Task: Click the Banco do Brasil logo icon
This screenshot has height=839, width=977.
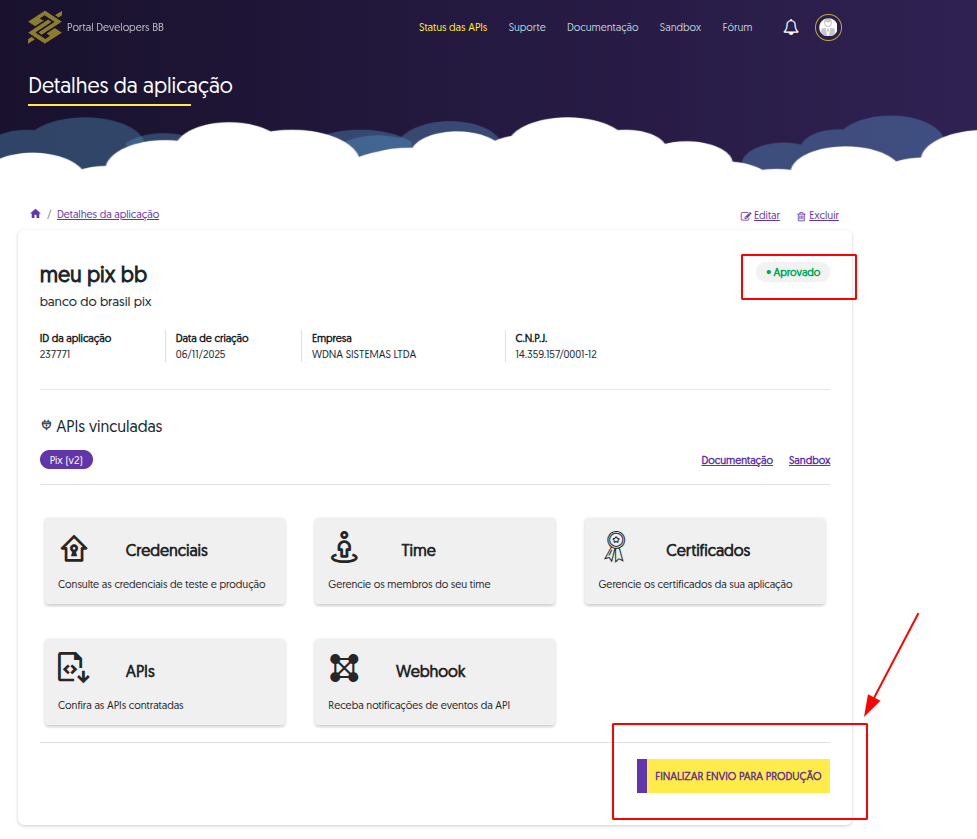Action: pos(45,28)
